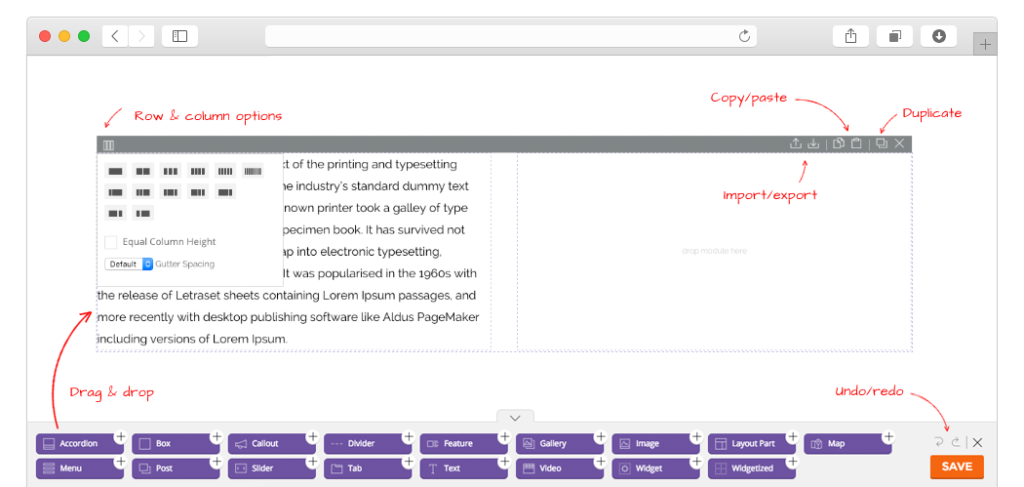Select the Callout module

click(x=271, y=444)
